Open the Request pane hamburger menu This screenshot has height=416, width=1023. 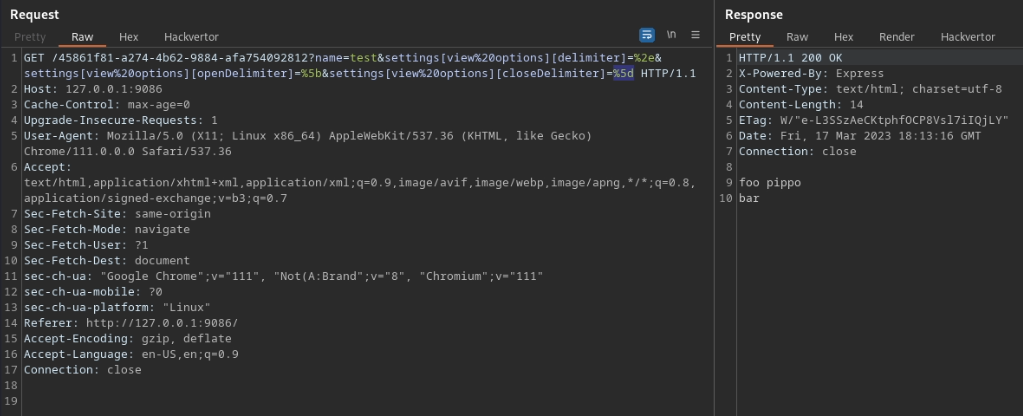point(695,35)
